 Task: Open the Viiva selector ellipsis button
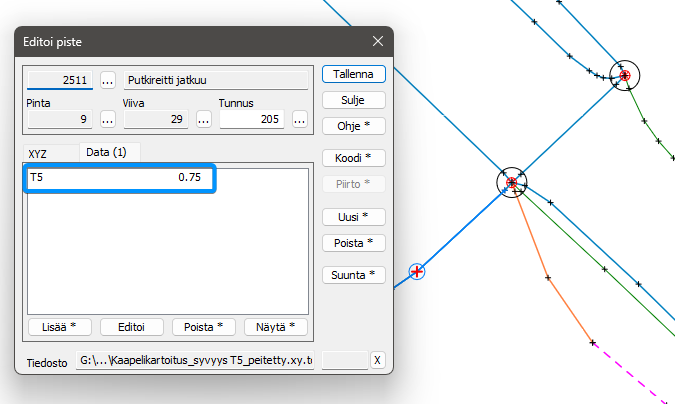(203, 119)
